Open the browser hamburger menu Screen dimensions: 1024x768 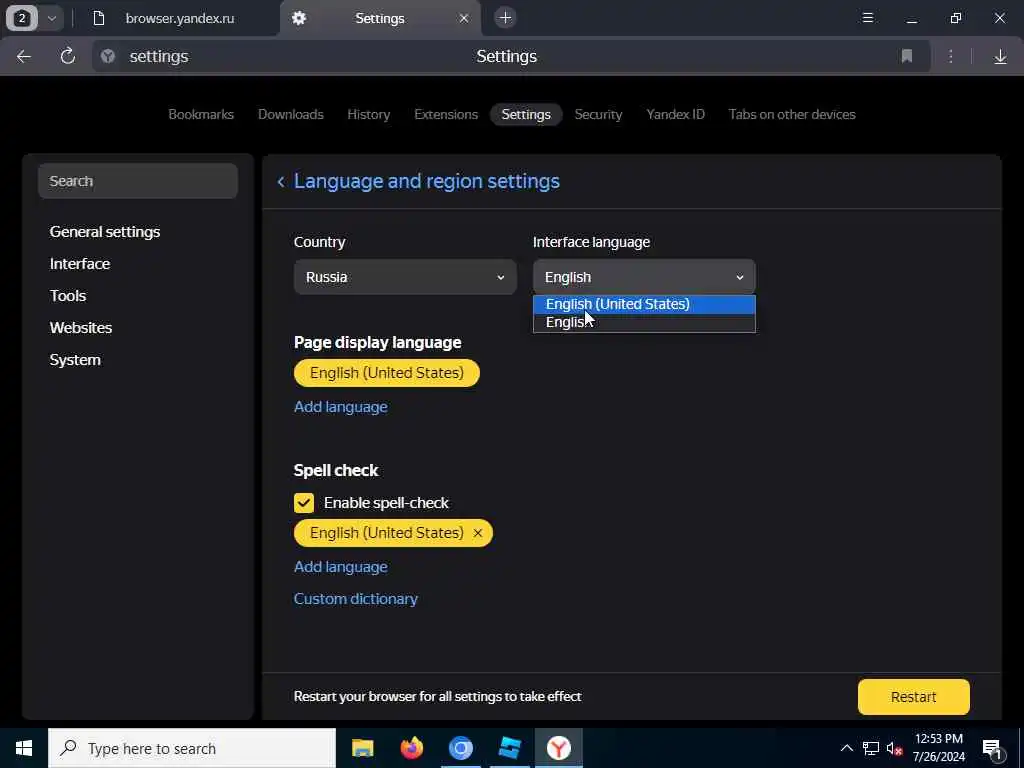(867, 18)
